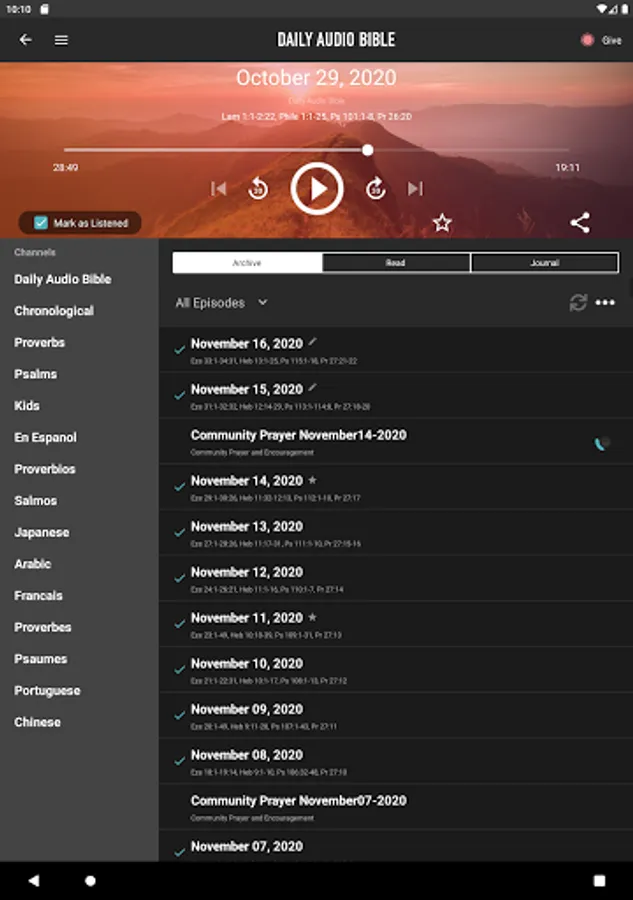Open the November 11, 2020 episode
This screenshot has width=633, height=900.
[x=396, y=624]
